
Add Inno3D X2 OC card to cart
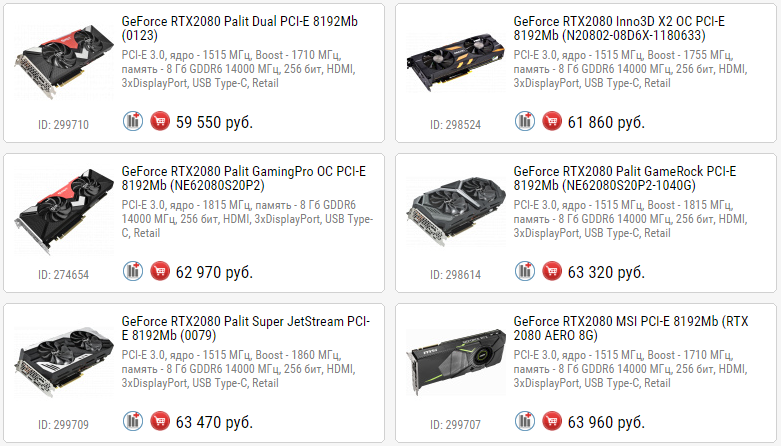(552, 122)
